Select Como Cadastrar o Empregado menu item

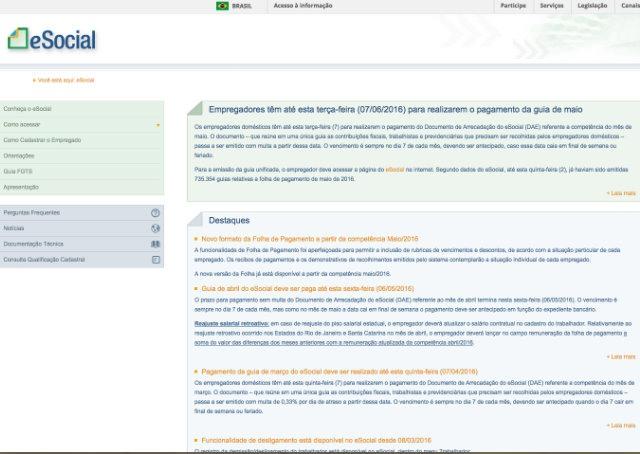[x=42, y=140]
